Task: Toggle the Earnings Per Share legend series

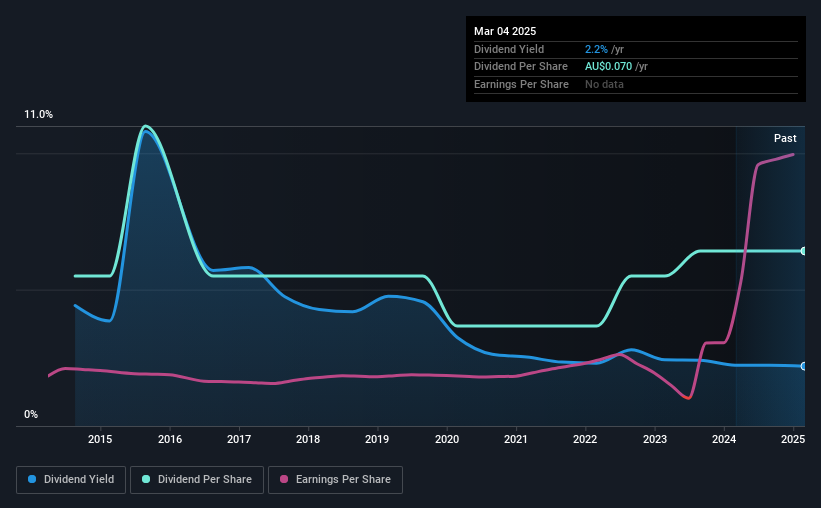Action: click(x=335, y=480)
